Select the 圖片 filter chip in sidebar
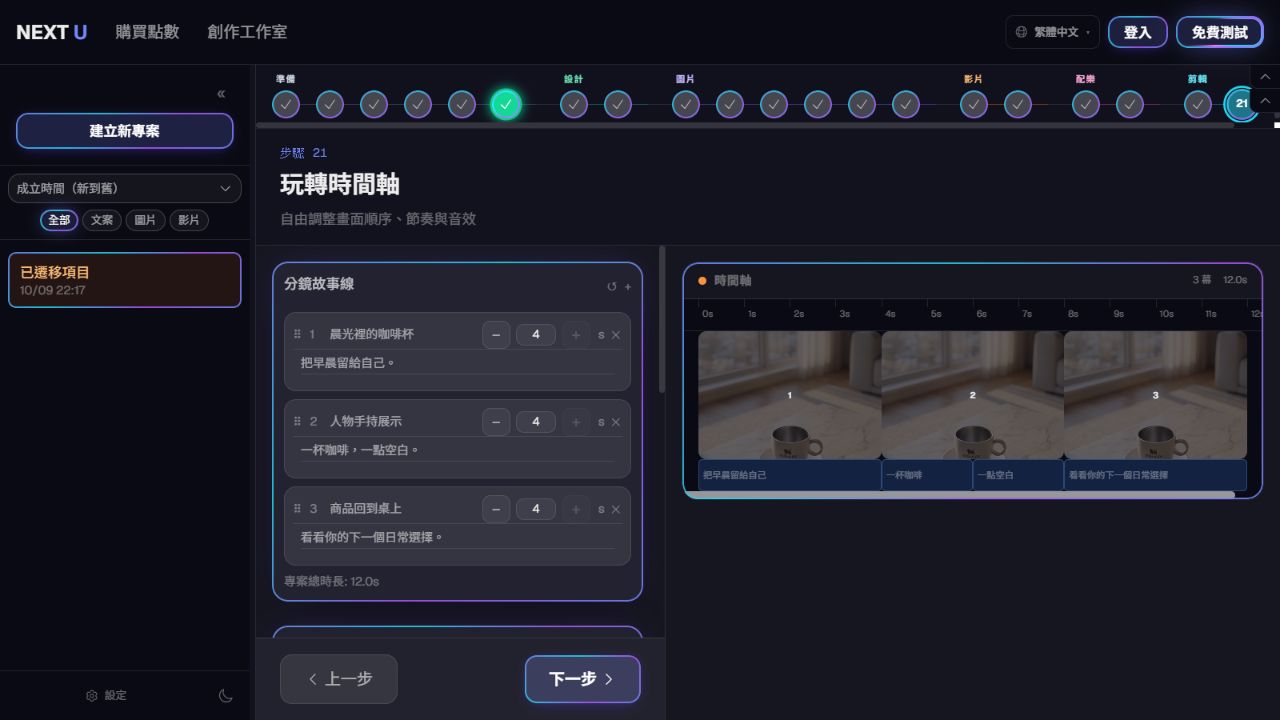Screen dimensions: 1280x720 click(x=145, y=220)
